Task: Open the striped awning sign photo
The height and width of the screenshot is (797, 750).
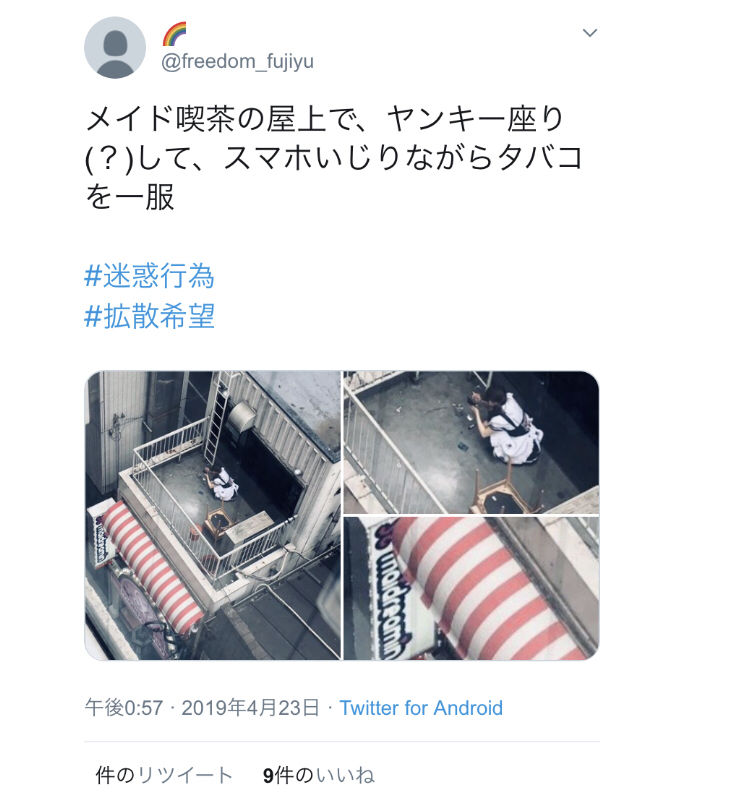Action: [x=472, y=589]
